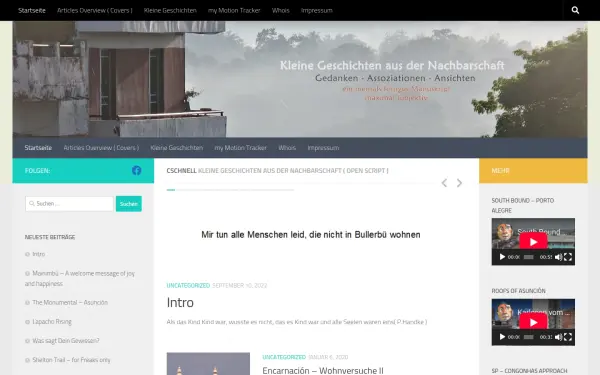The height and width of the screenshot is (375, 600).
Task: Click play control on Roofs of Asunción player
Action: point(502,337)
